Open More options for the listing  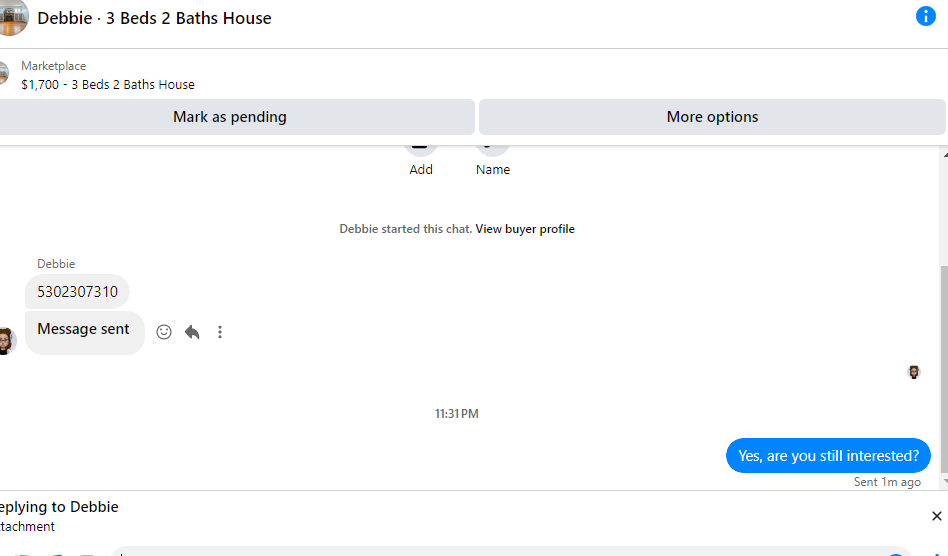pos(712,117)
